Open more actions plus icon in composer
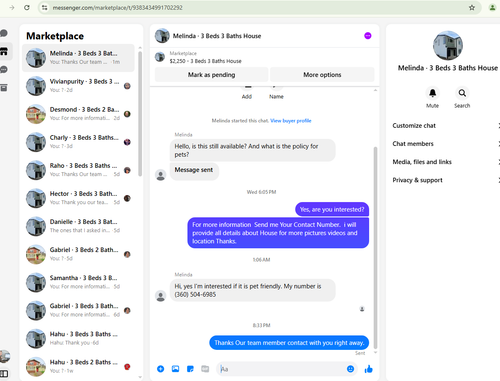Screen dimensions: 500x381 click(160, 369)
